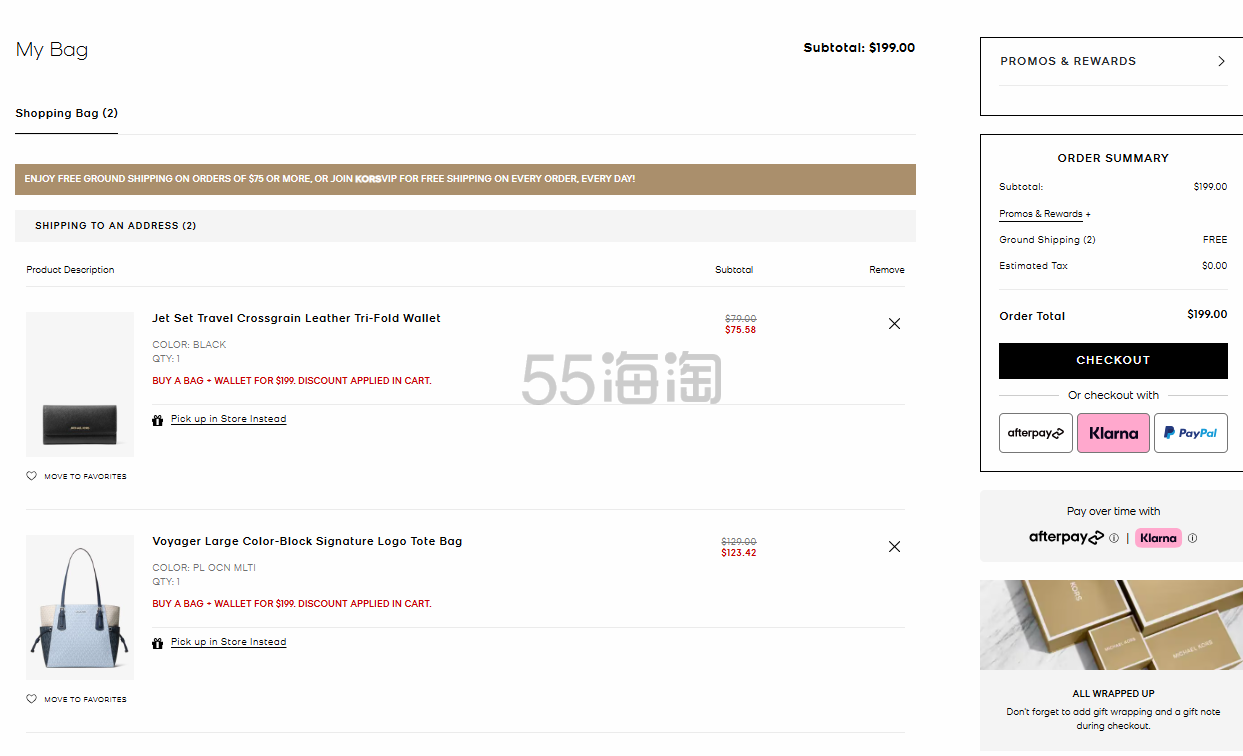Choose Pick up in Store for tote bag
This screenshot has width=1243, height=756.
[228, 642]
